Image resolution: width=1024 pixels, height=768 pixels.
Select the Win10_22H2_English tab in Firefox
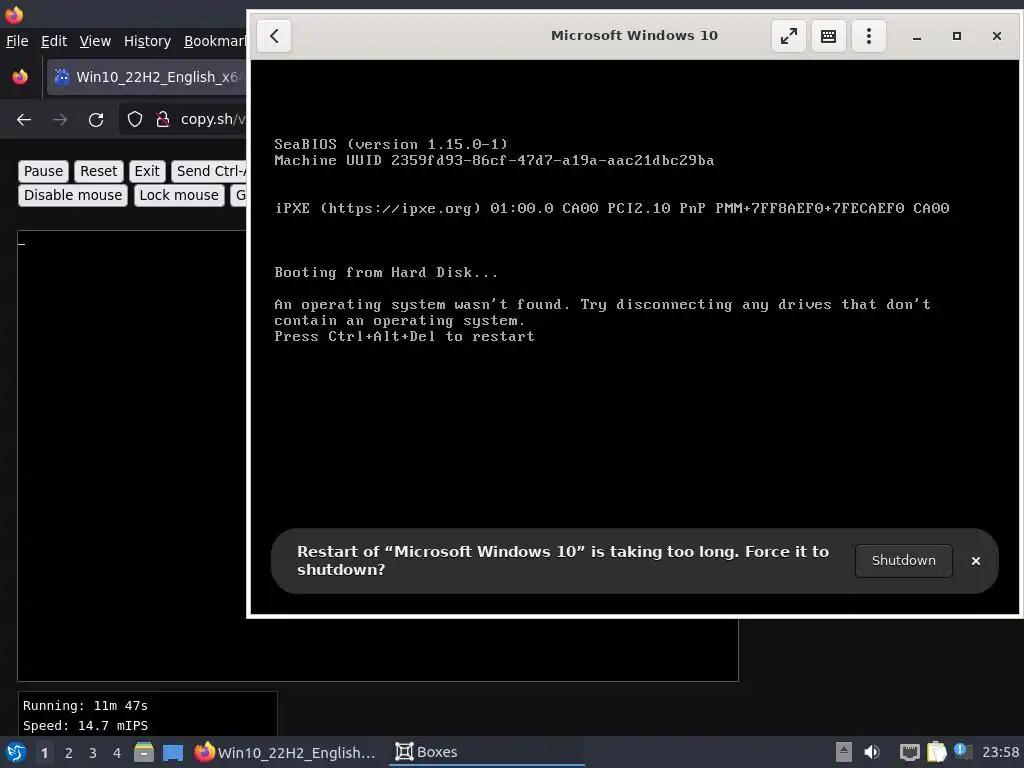coord(147,77)
